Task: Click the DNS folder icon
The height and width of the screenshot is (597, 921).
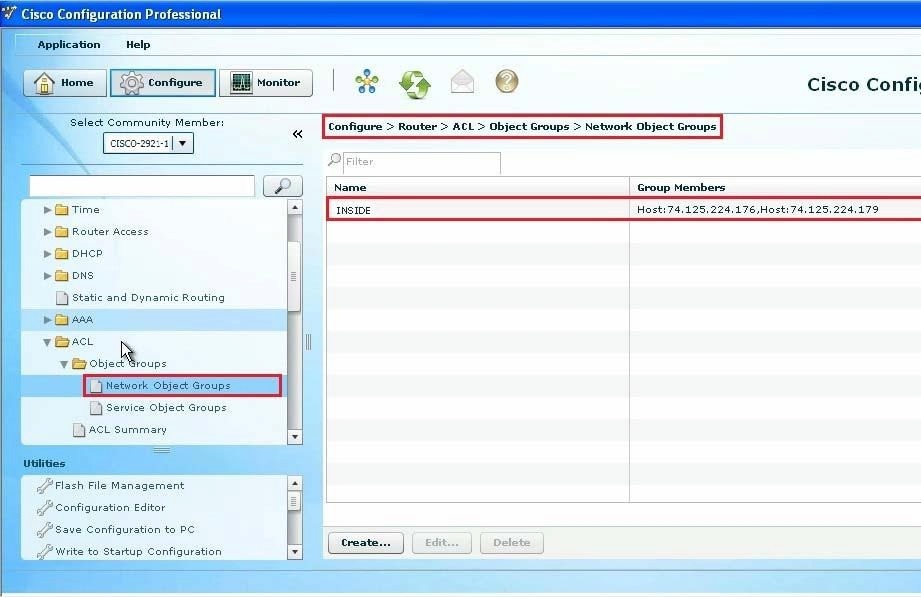Action: pos(62,276)
